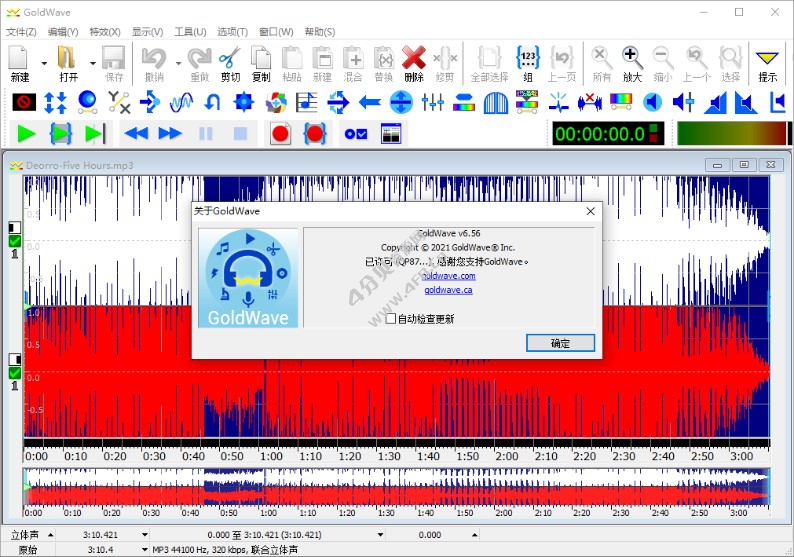Play selection with the bracketed green button

point(60,134)
